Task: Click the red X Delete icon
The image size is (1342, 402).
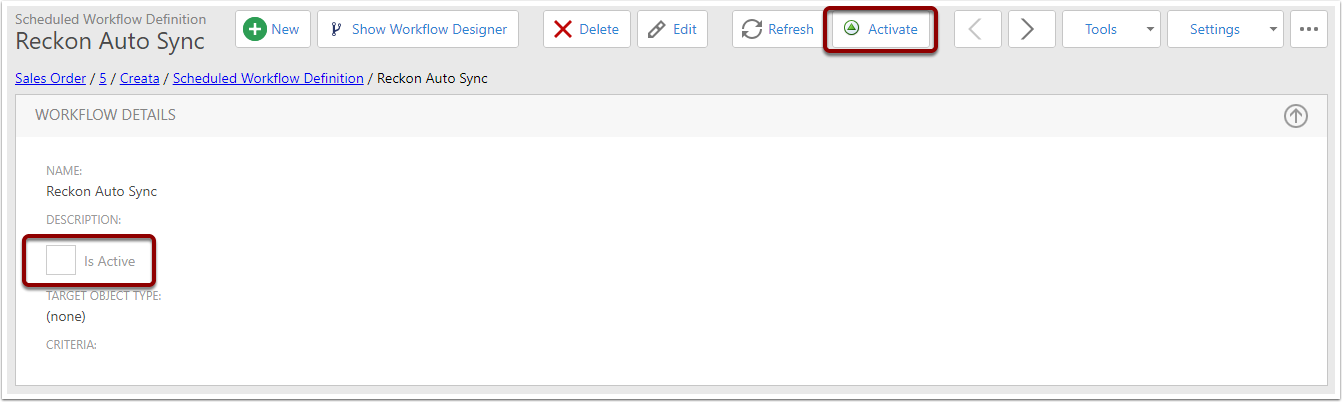Action: 563,29
